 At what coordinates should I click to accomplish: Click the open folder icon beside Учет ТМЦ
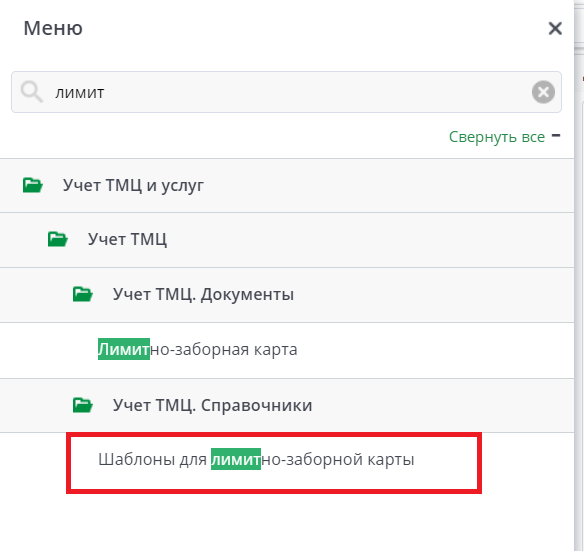point(58,239)
